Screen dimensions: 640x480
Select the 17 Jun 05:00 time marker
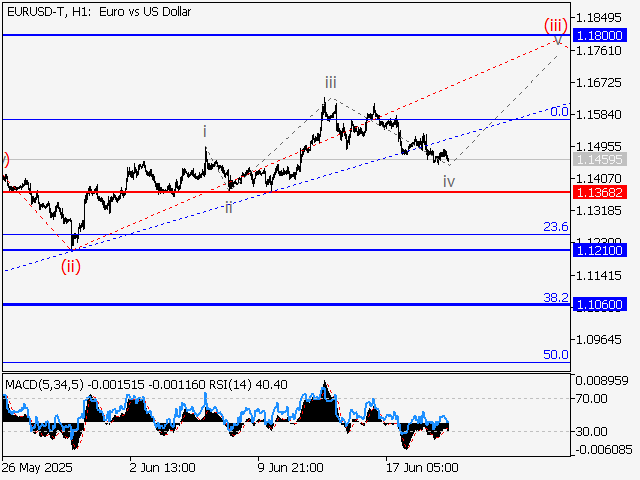point(422,467)
